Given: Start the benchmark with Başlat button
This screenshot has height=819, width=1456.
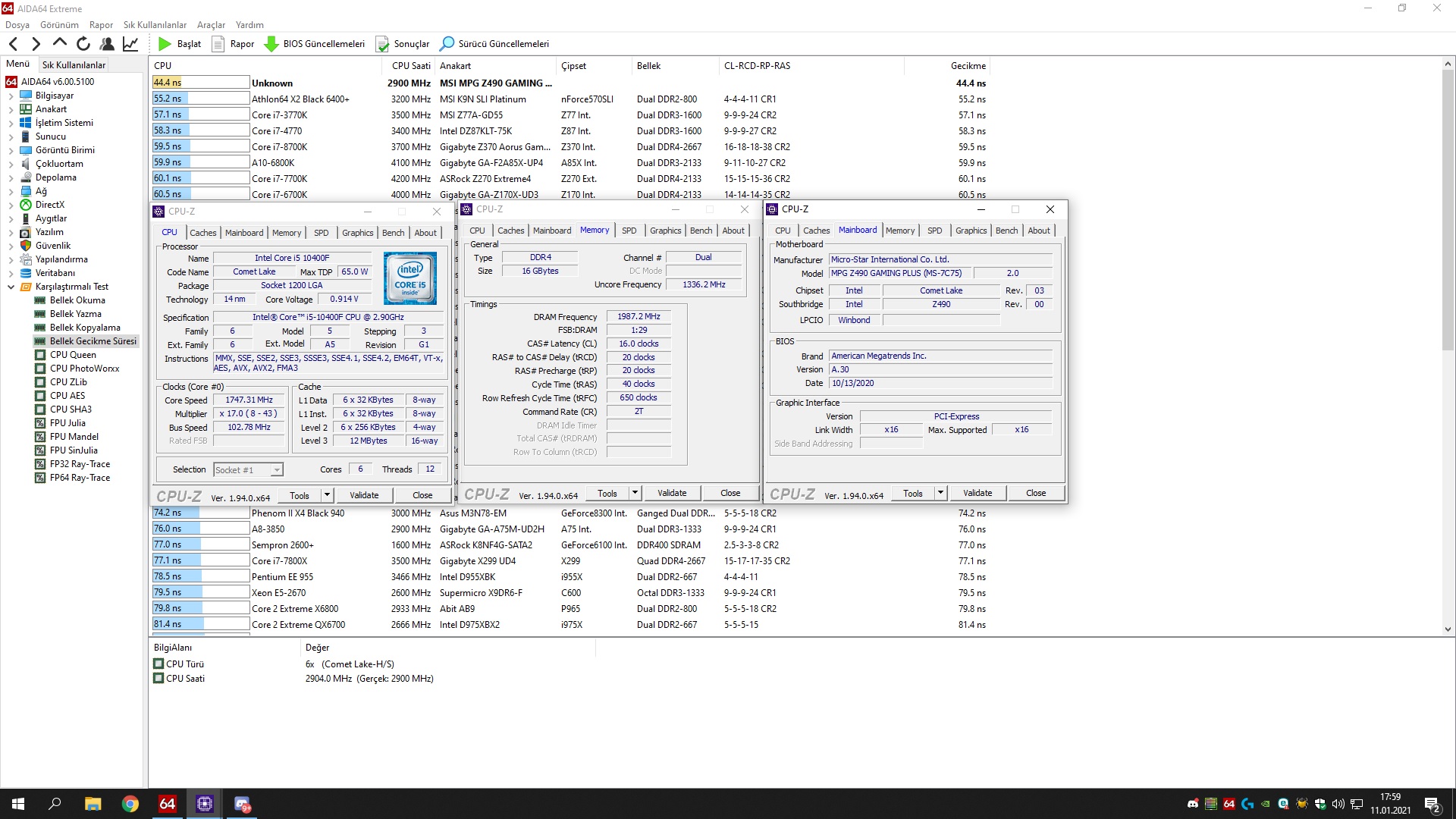Looking at the screenshot, I should 180,44.
